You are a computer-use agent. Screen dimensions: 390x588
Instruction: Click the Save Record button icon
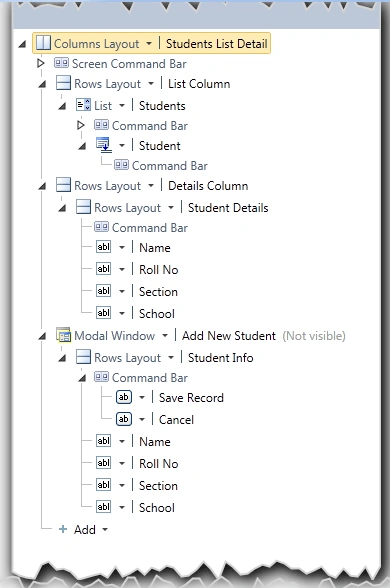[x=124, y=397]
